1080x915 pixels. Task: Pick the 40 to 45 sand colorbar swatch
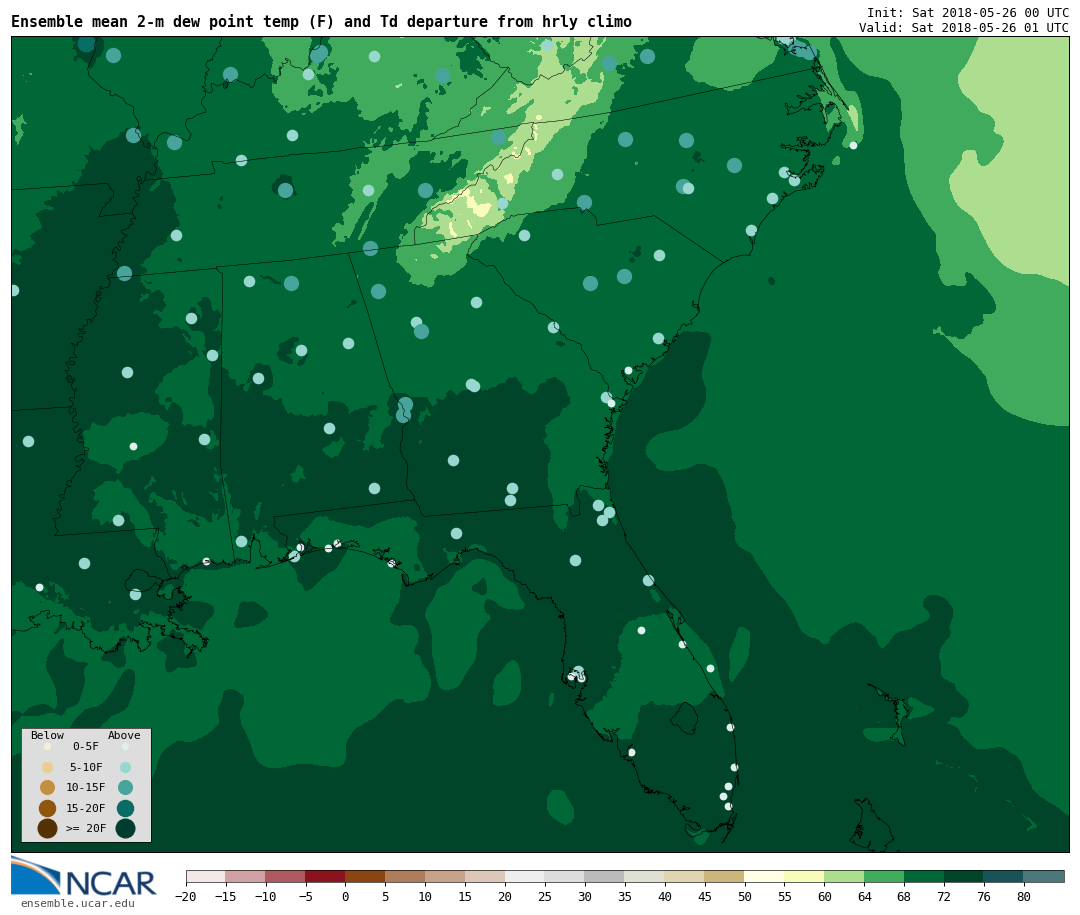(685, 877)
